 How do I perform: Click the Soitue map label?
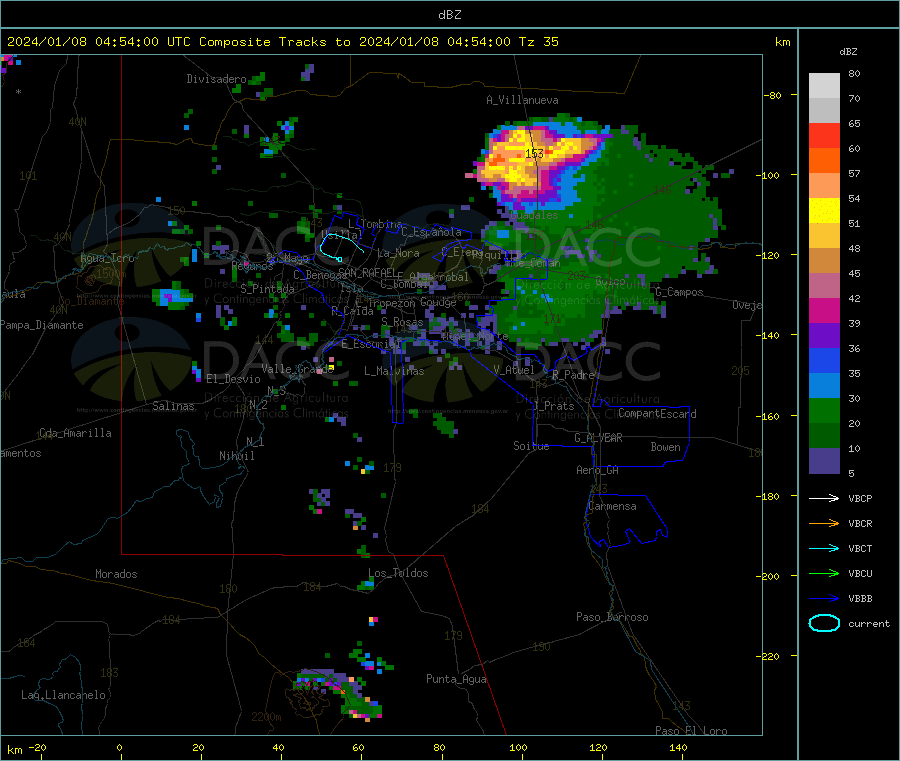tap(531, 446)
